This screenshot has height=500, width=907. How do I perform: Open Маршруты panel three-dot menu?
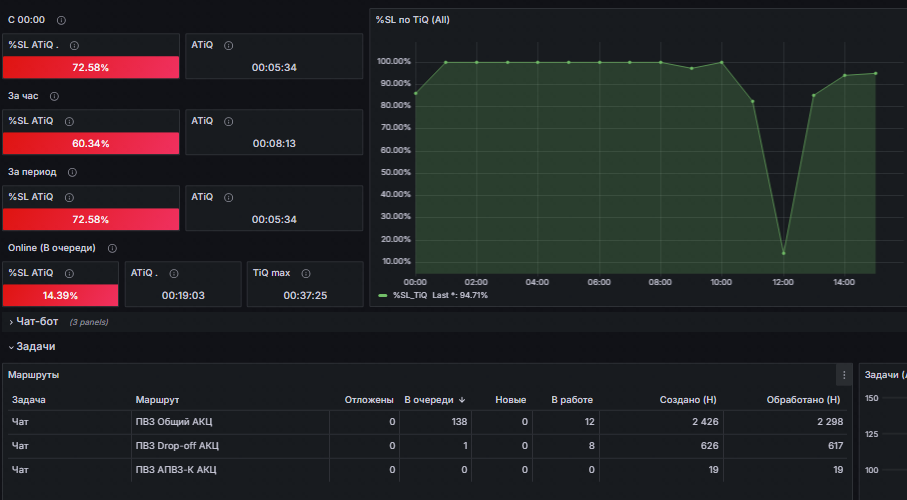(844, 375)
